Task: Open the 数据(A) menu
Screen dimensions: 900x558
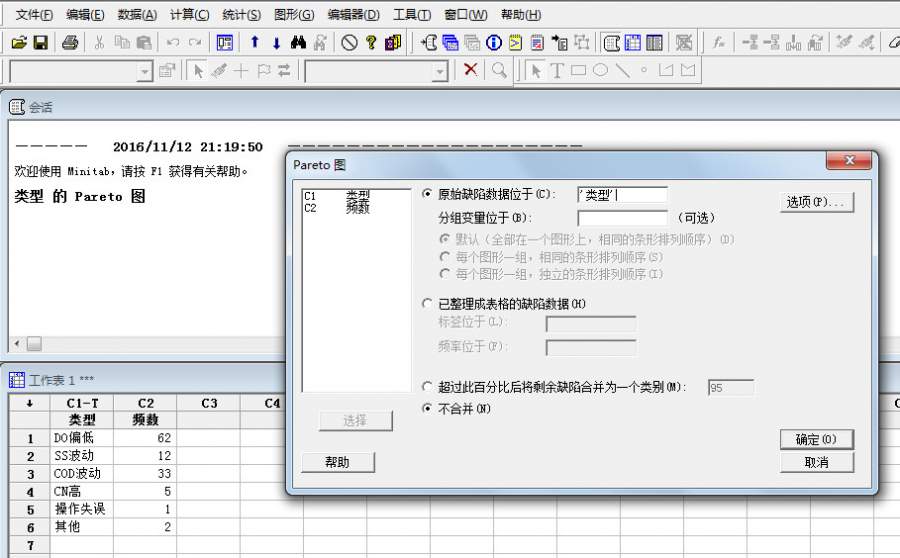Action: click(x=137, y=15)
